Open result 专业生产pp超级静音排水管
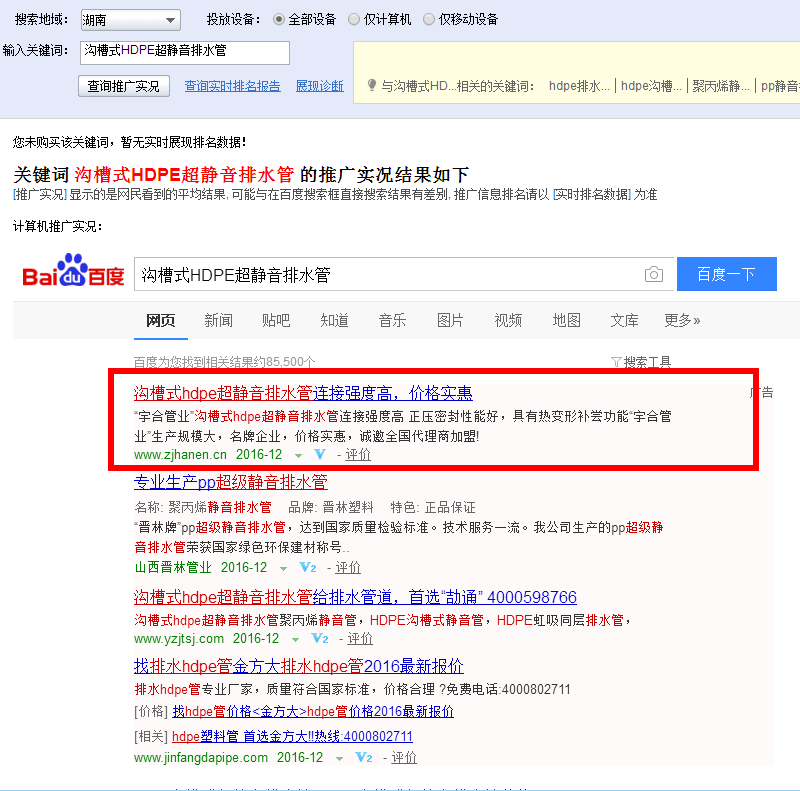The height and width of the screenshot is (791, 800). [x=231, y=482]
